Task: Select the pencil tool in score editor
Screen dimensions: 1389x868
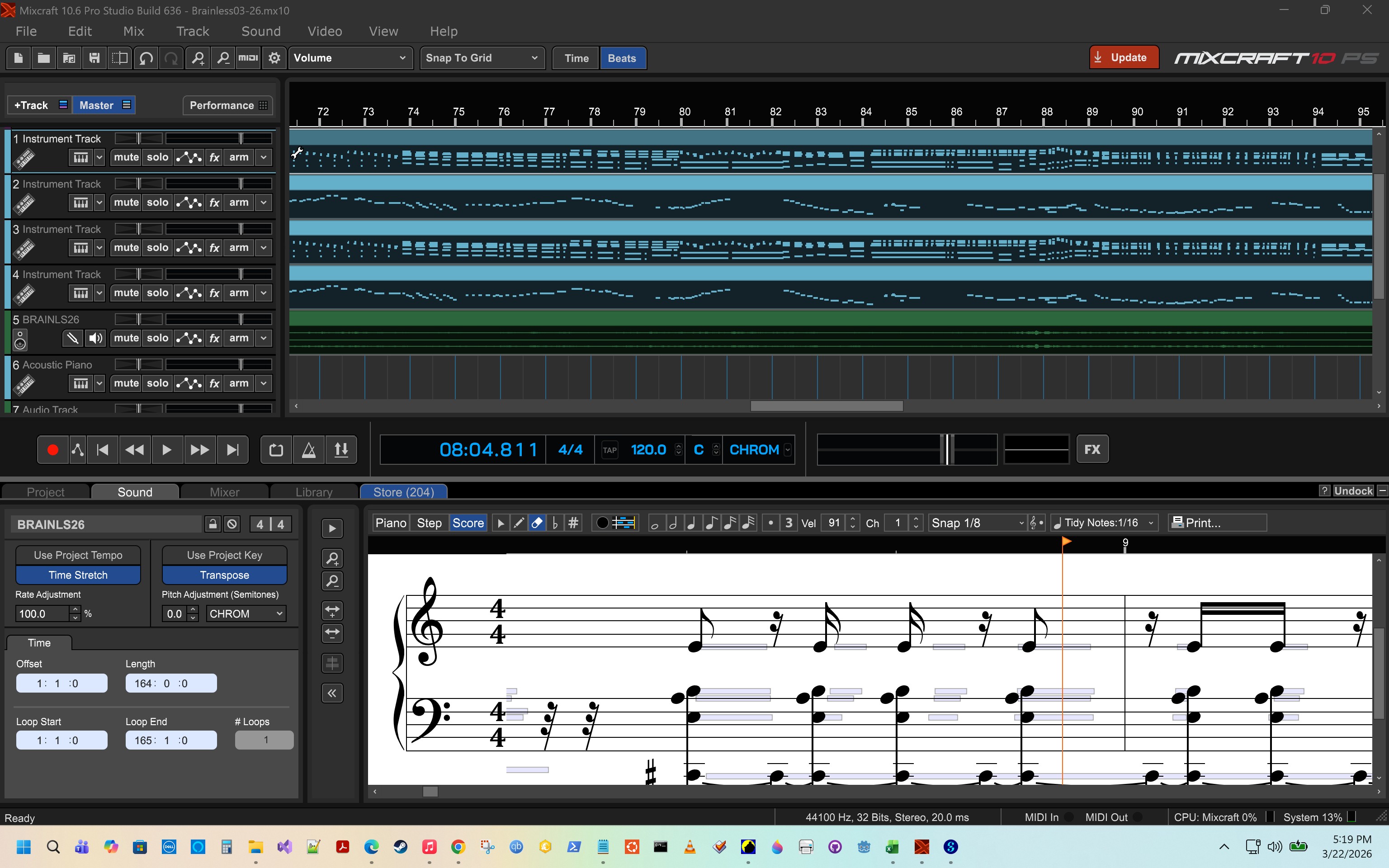Action: (518, 523)
